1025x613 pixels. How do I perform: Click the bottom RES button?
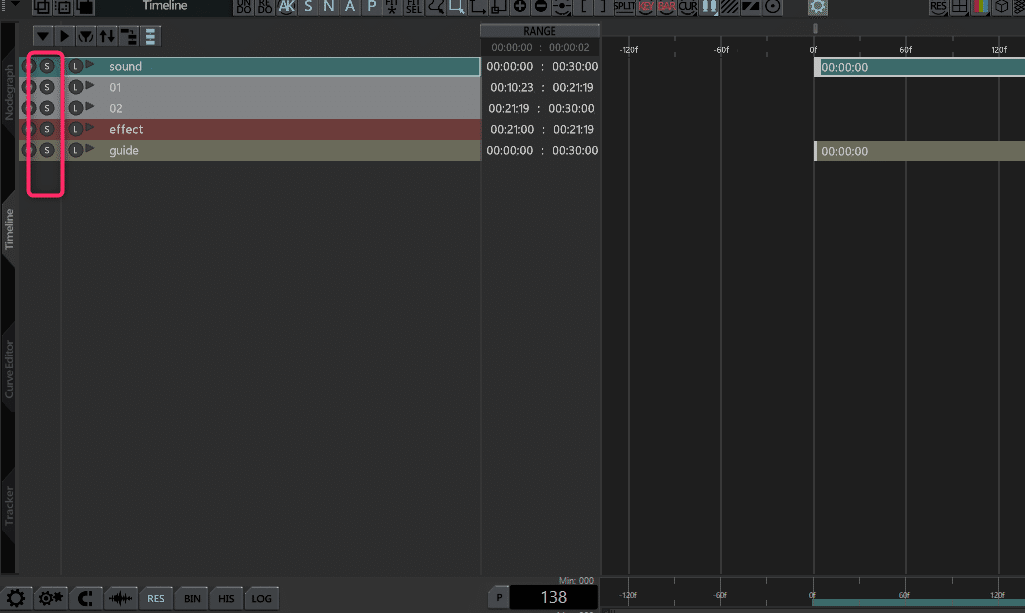tap(156, 598)
